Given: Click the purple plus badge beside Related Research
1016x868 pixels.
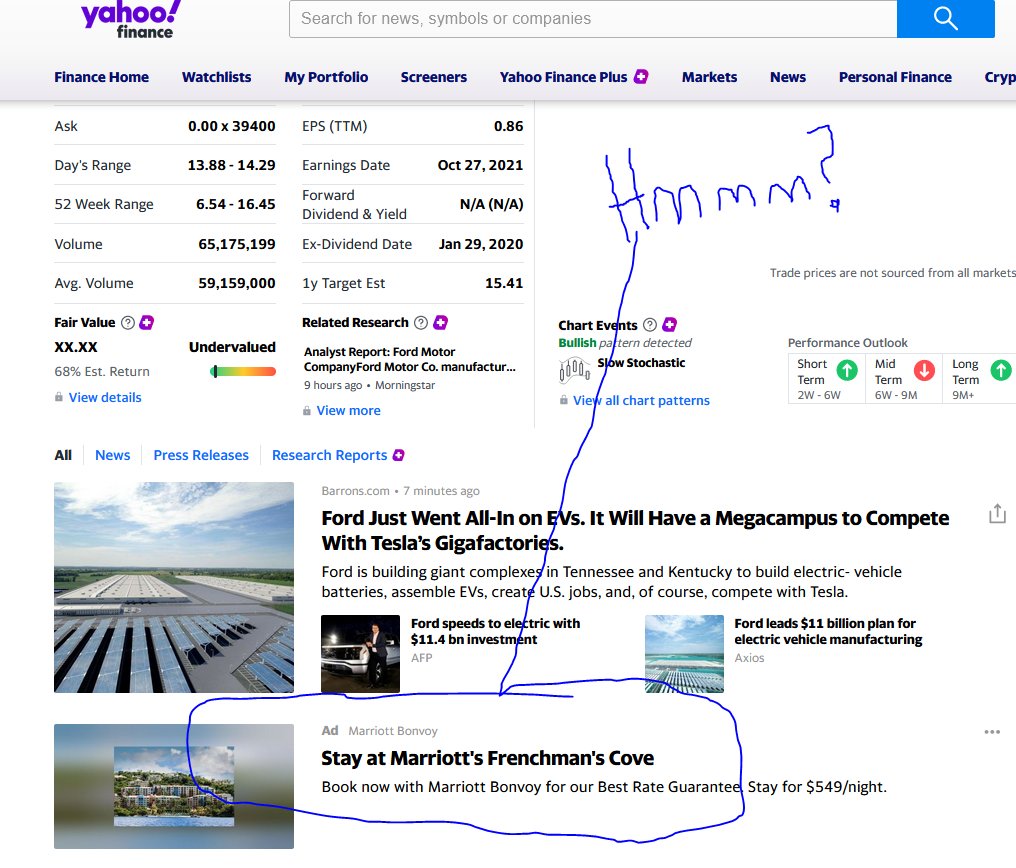Looking at the screenshot, I should tap(441, 322).
